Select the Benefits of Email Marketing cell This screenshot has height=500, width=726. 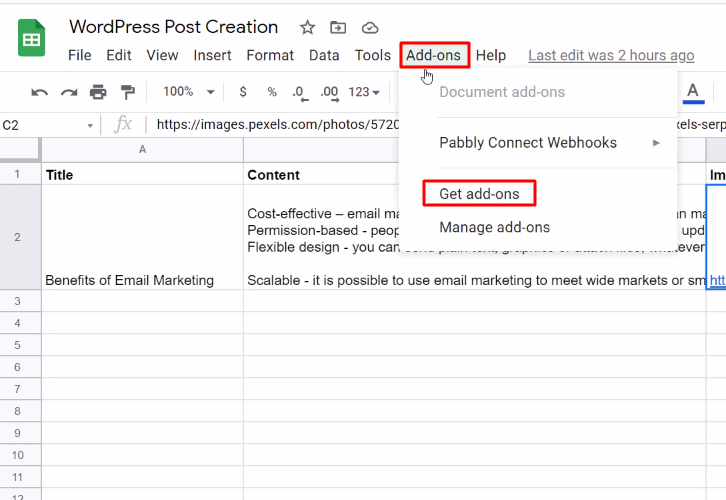pyautogui.click(x=142, y=238)
